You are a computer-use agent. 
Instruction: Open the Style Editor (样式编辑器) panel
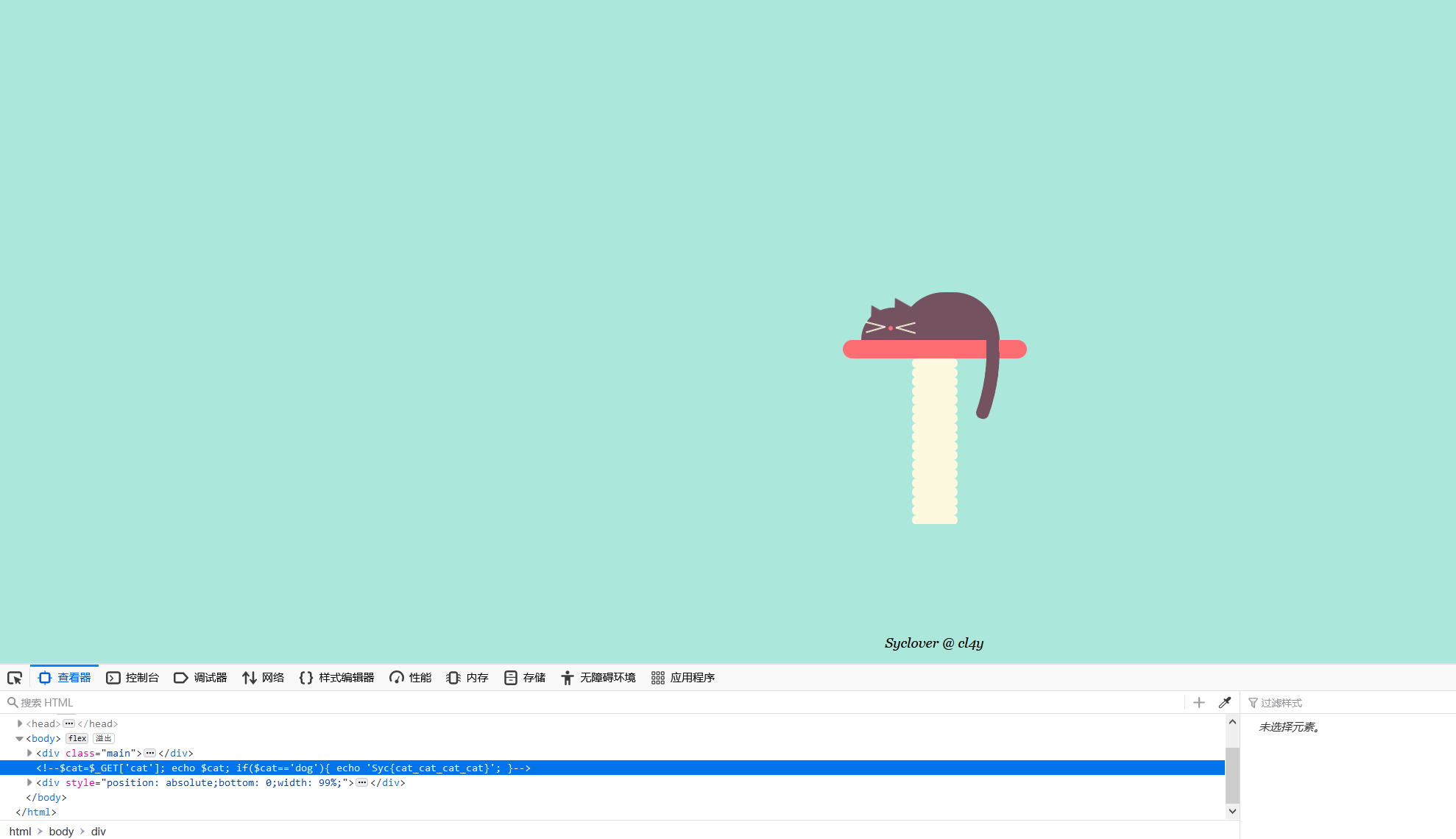(336, 678)
